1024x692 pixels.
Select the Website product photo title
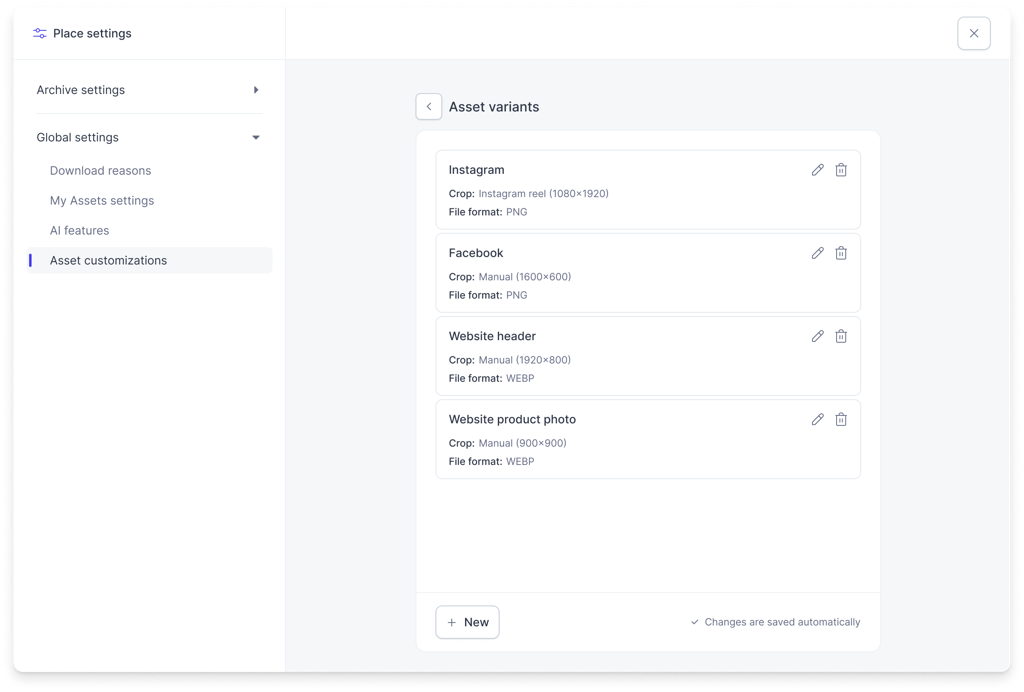point(512,420)
